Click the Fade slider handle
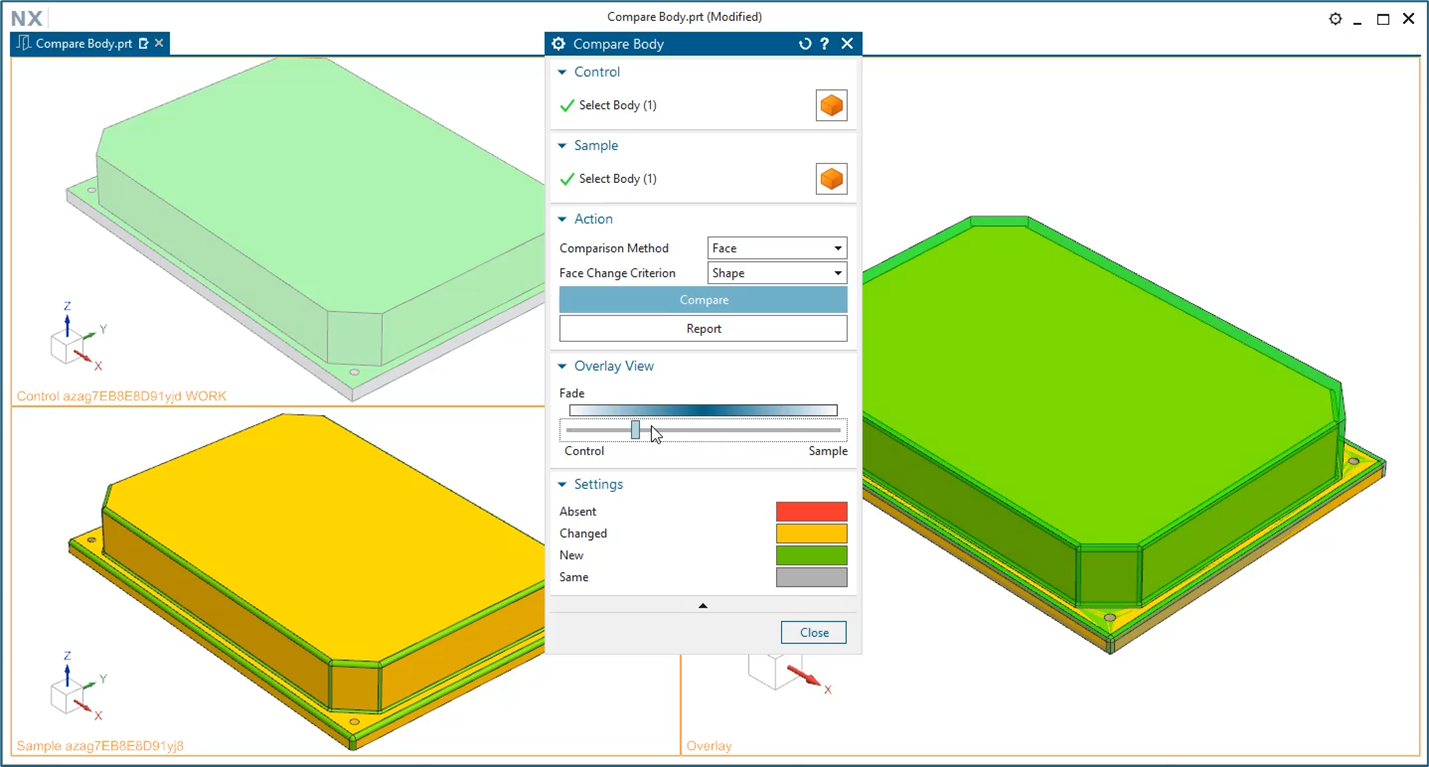Viewport: 1429px width, 767px height. [635, 430]
